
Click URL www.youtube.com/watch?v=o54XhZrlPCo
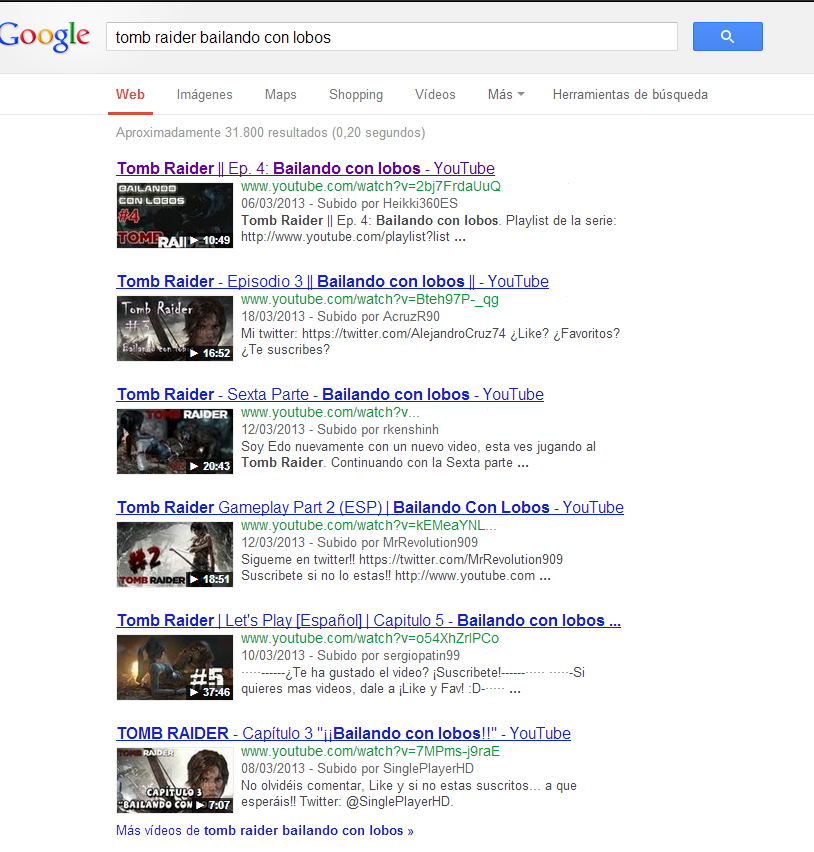click(x=370, y=638)
